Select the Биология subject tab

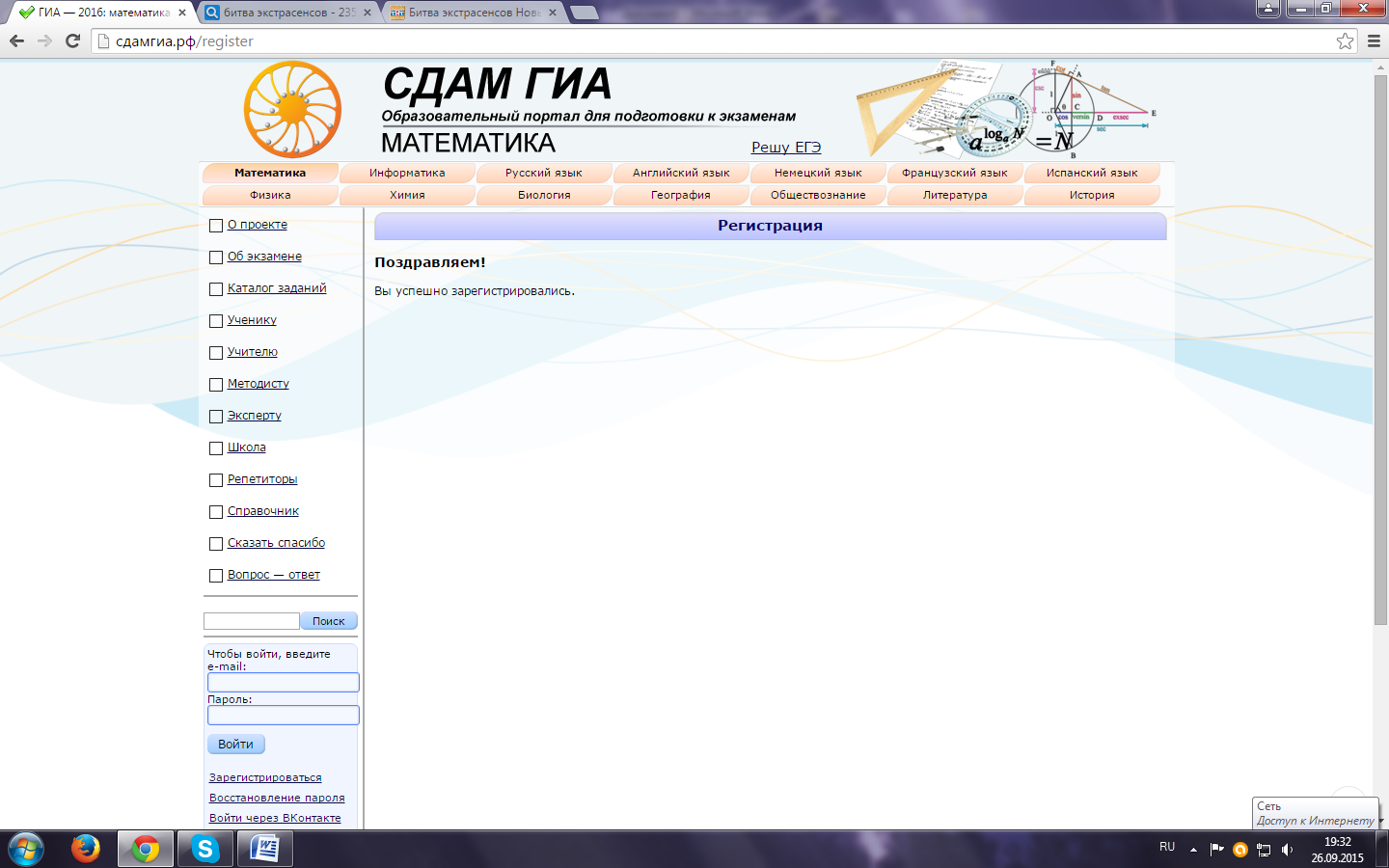click(544, 195)
